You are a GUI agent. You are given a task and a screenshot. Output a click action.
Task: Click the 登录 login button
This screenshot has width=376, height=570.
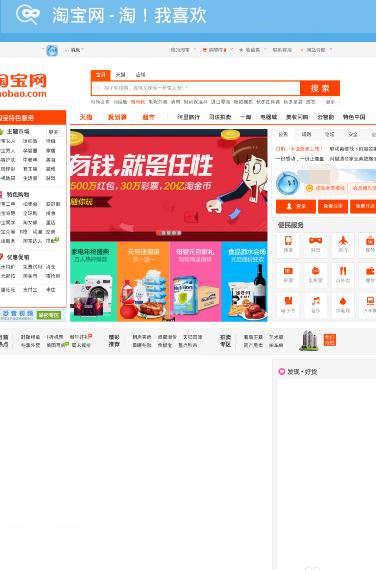(x=296, y=206)
